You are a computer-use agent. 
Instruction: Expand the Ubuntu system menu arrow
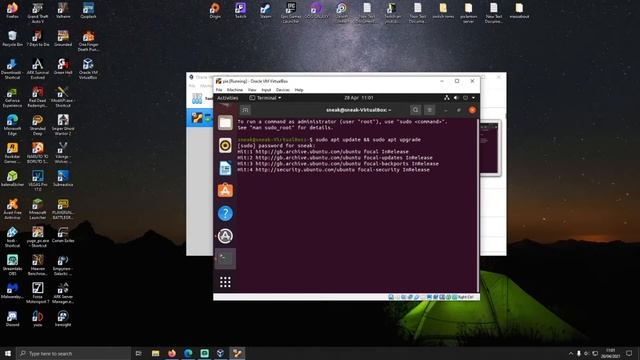click(x=473, y=98)
